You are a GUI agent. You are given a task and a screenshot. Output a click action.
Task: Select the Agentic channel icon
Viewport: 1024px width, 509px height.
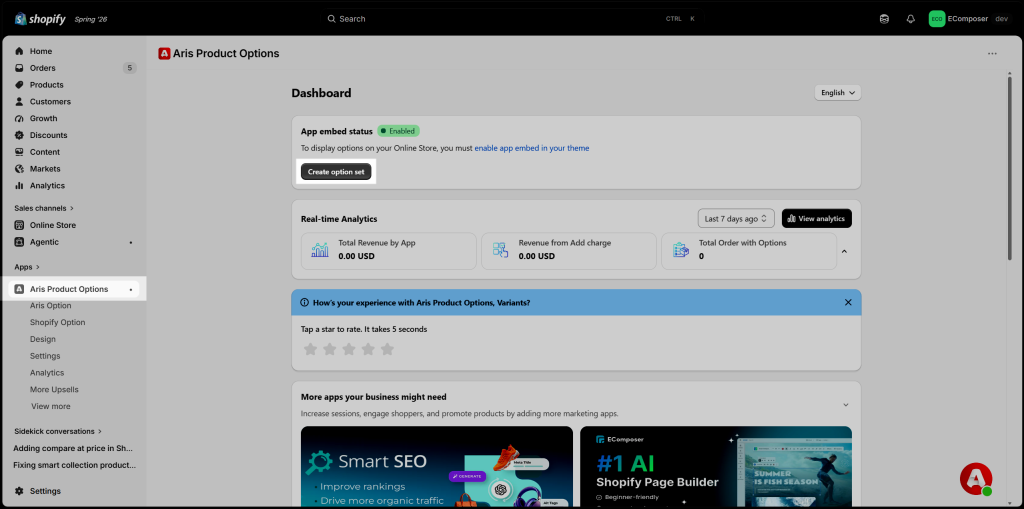point(19,242)
